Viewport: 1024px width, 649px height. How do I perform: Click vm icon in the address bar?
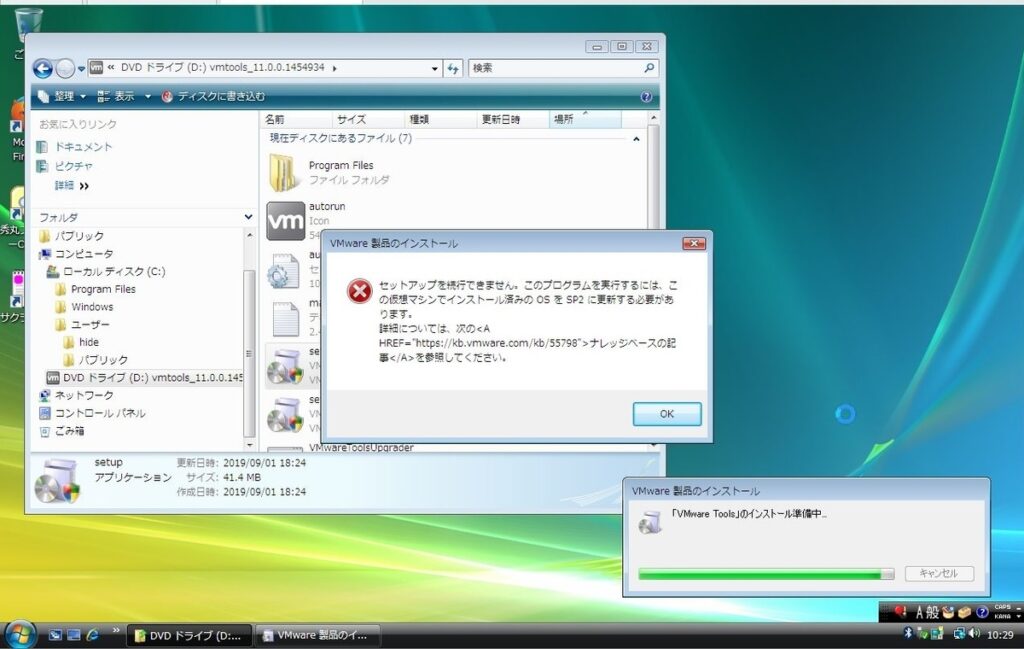click(x=96, y=67)
